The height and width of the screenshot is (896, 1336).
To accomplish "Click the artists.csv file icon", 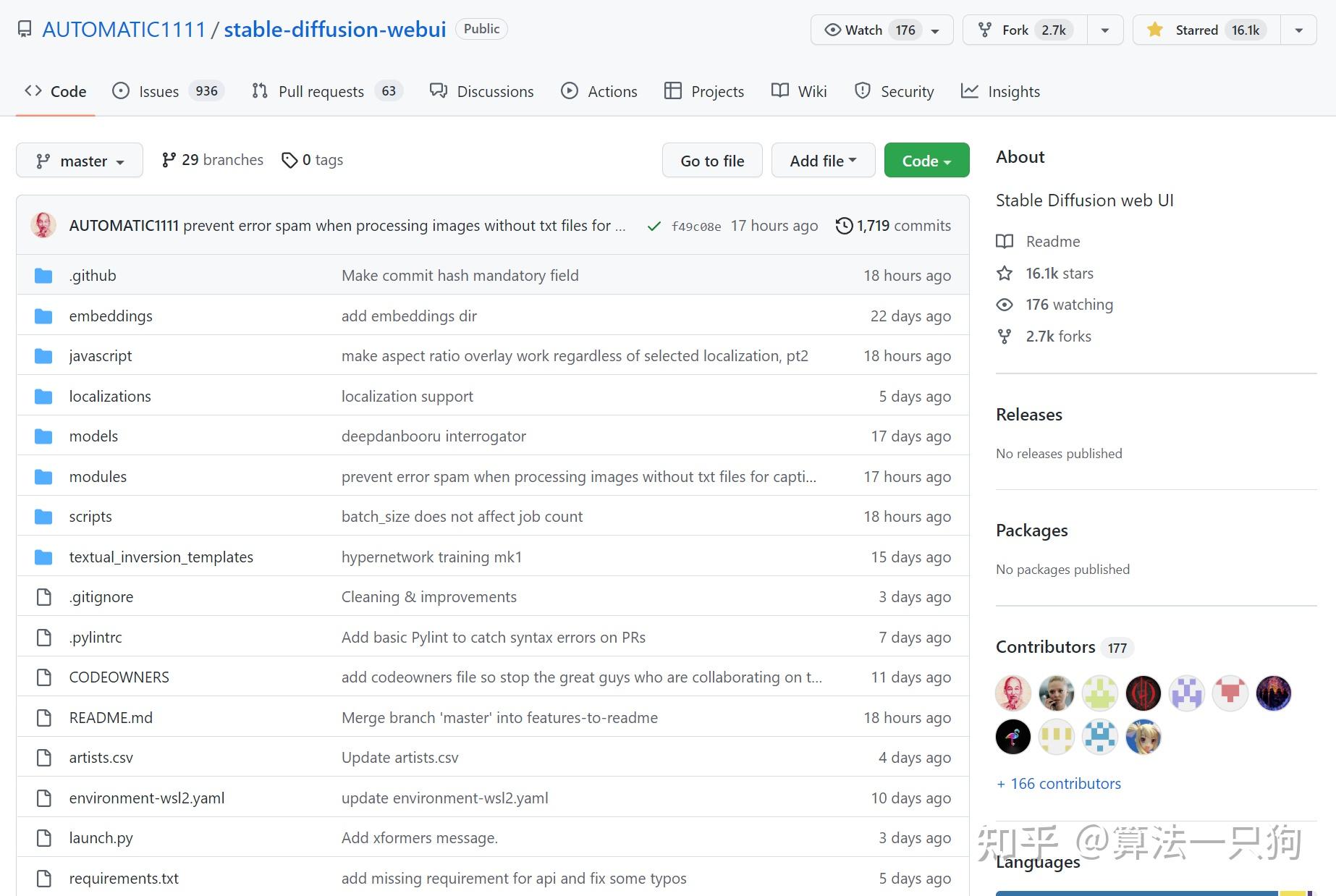I will tap(44, 758).
